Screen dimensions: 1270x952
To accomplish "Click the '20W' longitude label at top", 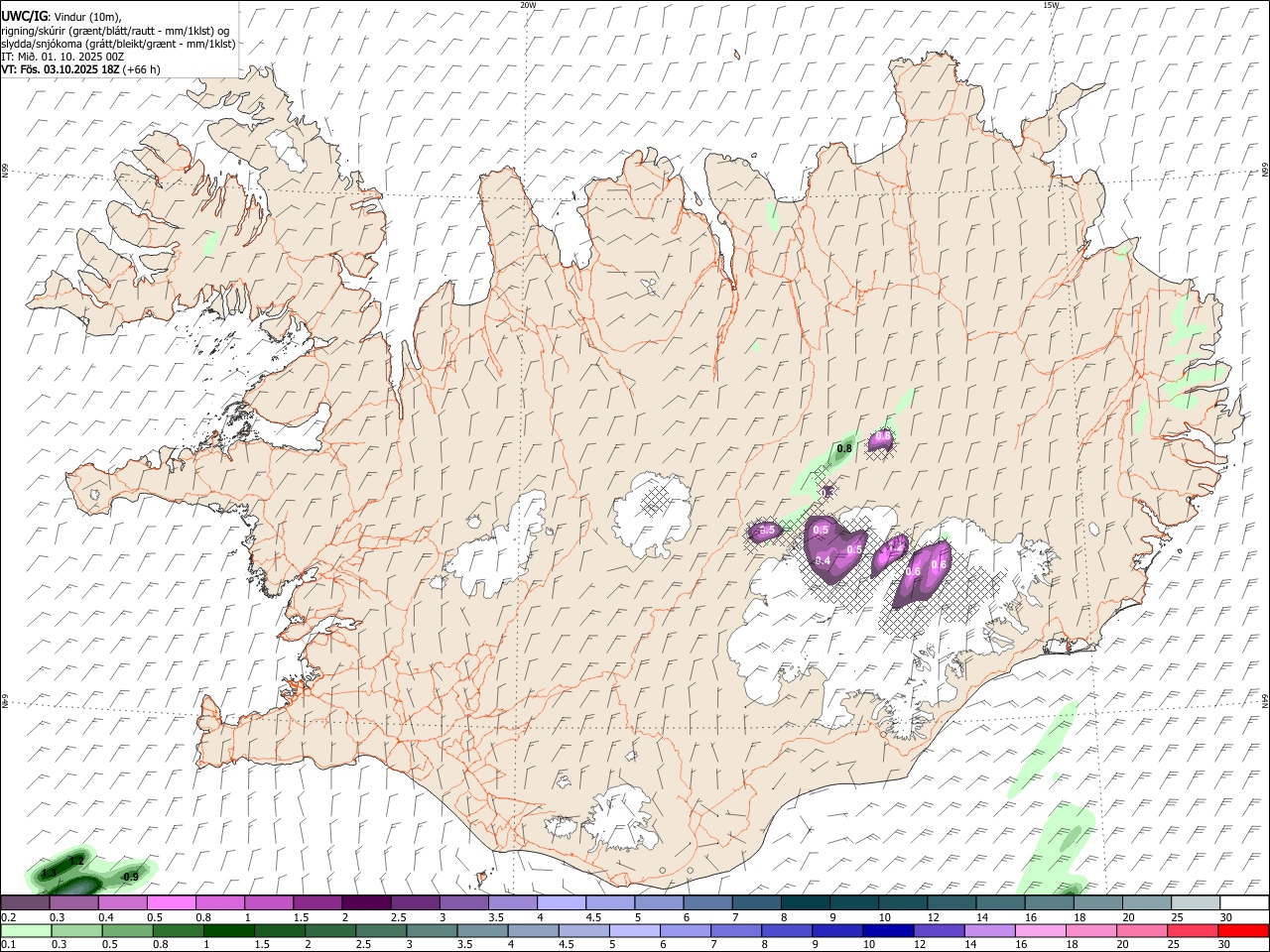I will click(528, 5).
